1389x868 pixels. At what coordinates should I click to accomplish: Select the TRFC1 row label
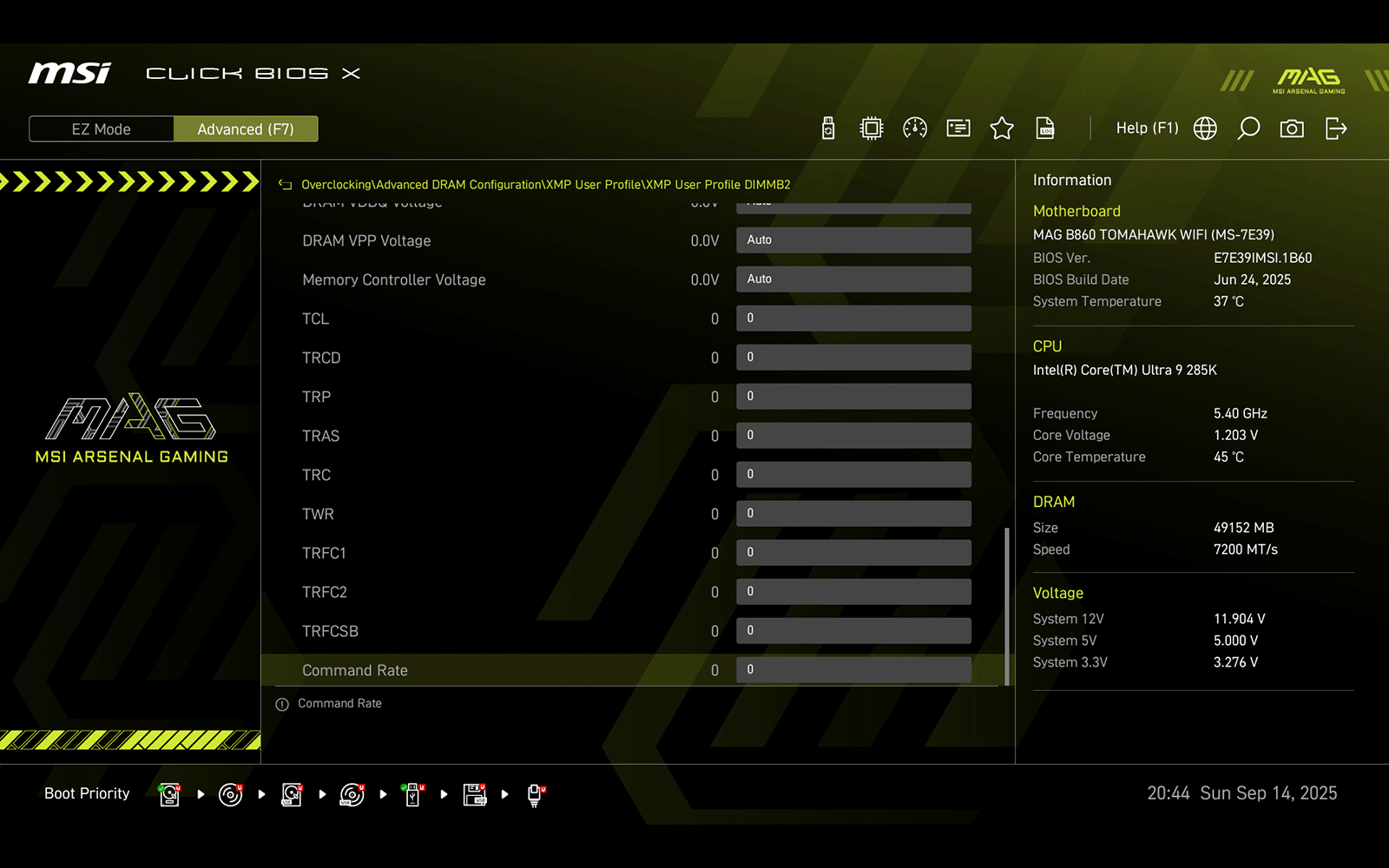[x=324, y=554]
